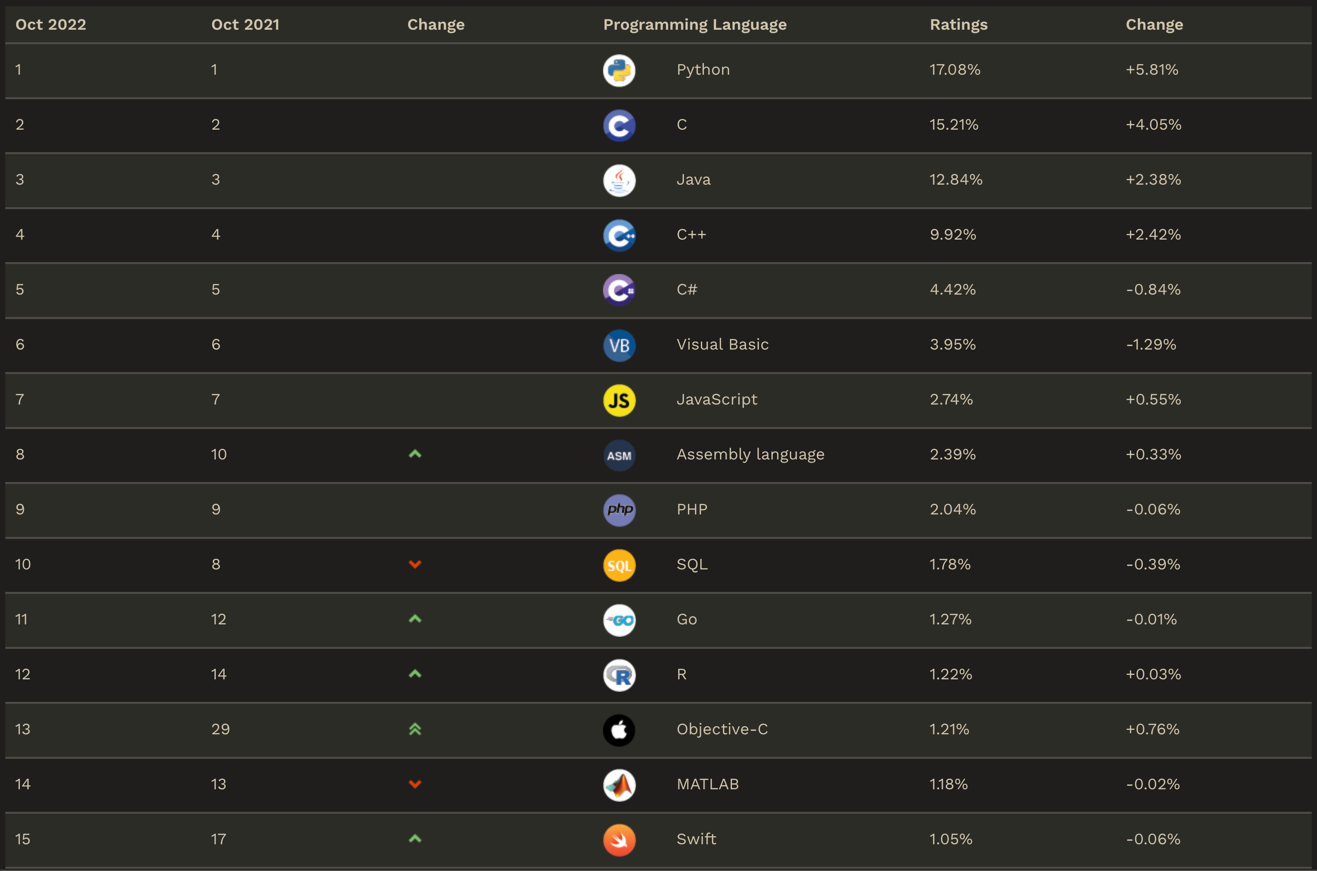This screenshot has width=1317, height=871.
Task: Click the double green arrow for Objective-C
Action: point(415,729)
